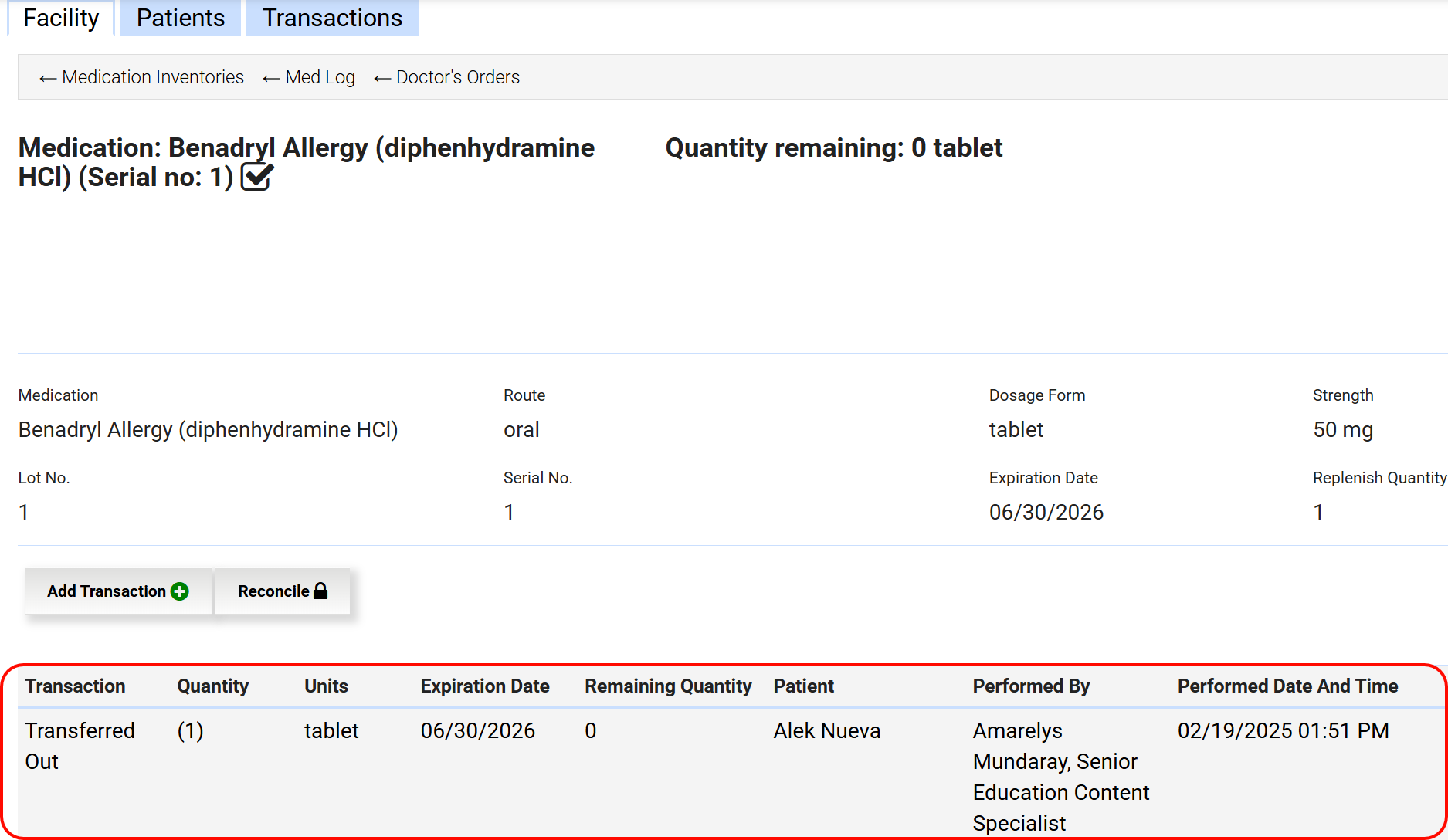Switch to the Facility tab
This screenshot has width=1448, height=840.
pyautogui.click(x=61, y=18)
